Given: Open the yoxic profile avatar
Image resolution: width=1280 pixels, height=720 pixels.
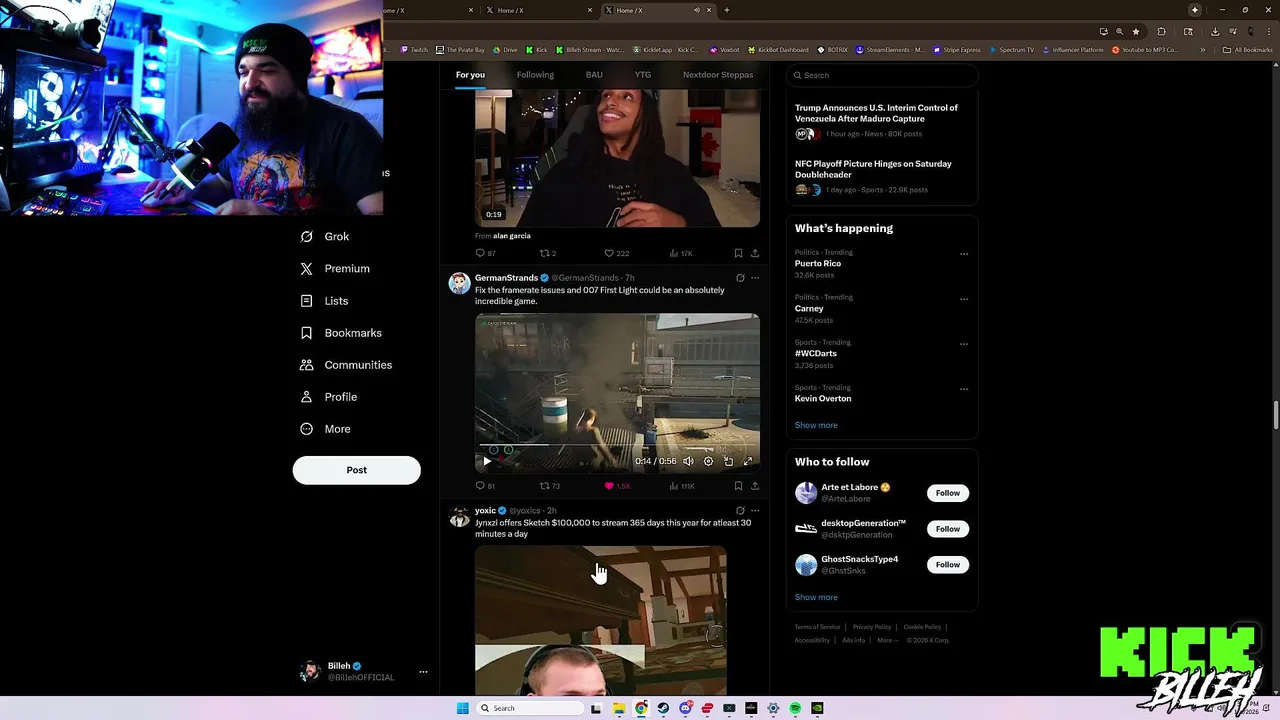Looking at the screenshot, I should pyautogui.click(x=459, y=517).
